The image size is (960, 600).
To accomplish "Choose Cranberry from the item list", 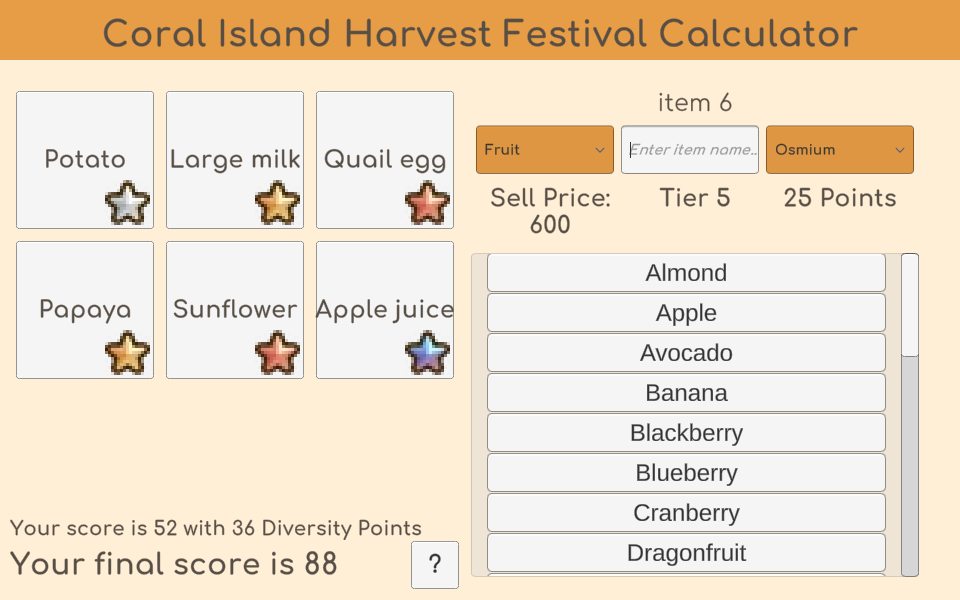I will 686,512.
